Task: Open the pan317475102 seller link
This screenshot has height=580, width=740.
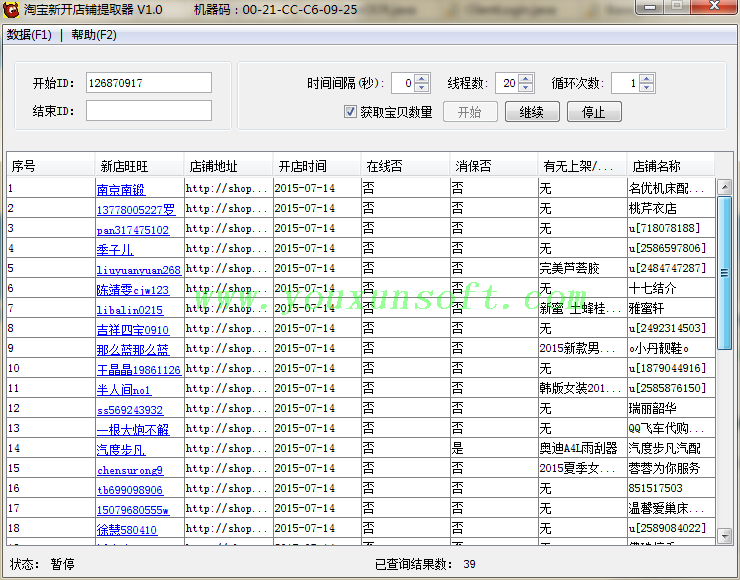Action: [133, 230]
